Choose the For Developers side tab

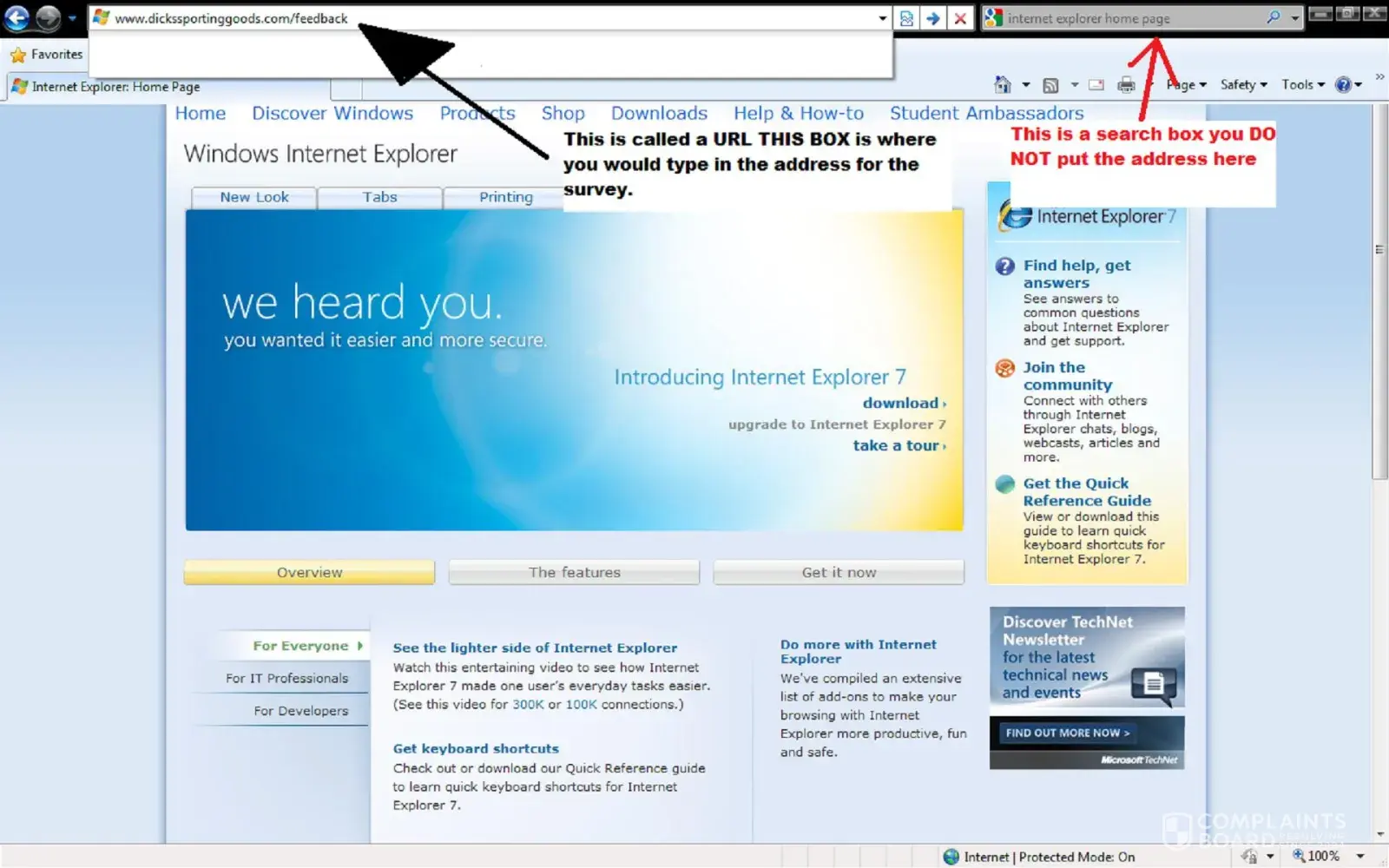(300, 711)
